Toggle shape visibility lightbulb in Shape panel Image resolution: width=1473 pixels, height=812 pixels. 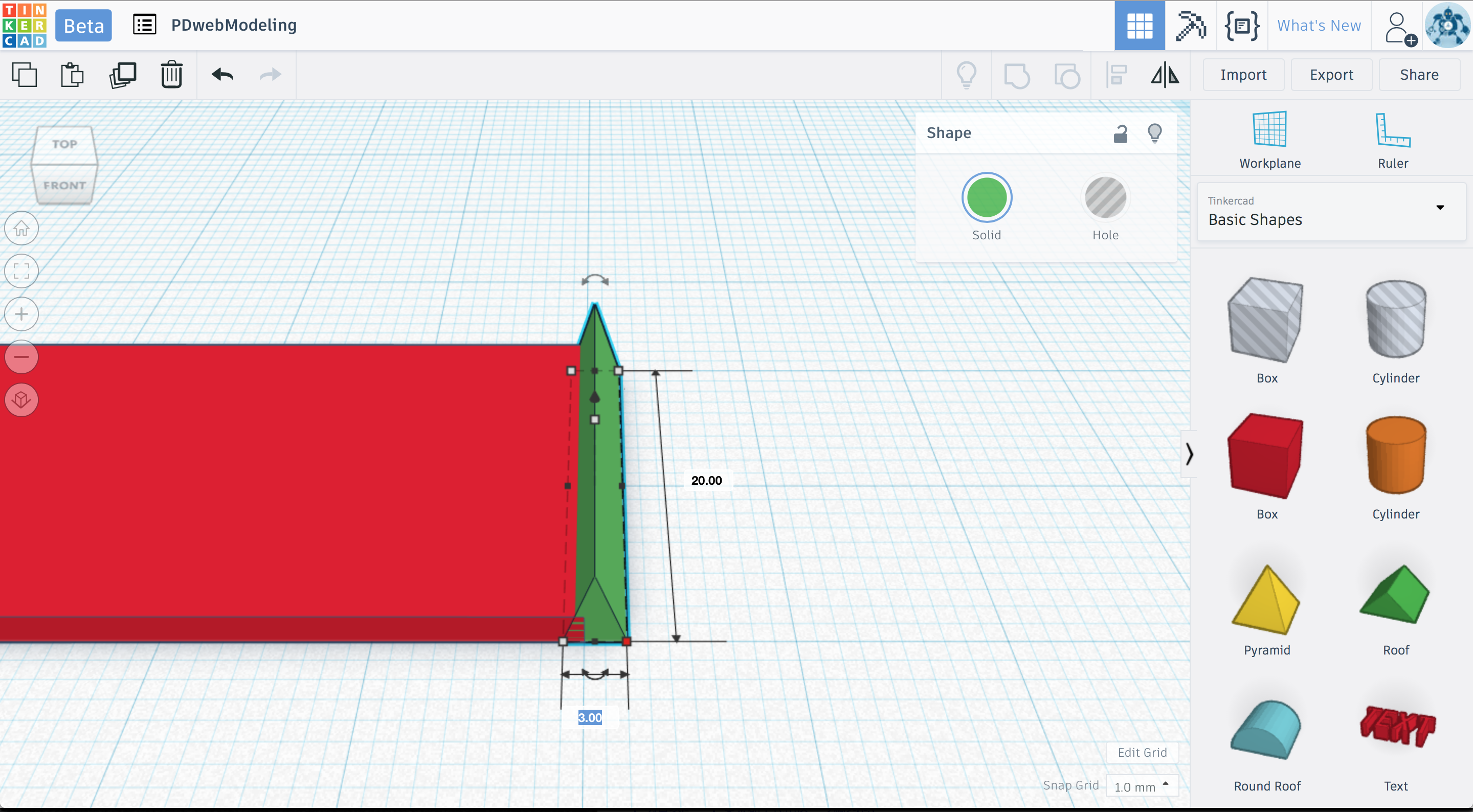click(1154, 133)
